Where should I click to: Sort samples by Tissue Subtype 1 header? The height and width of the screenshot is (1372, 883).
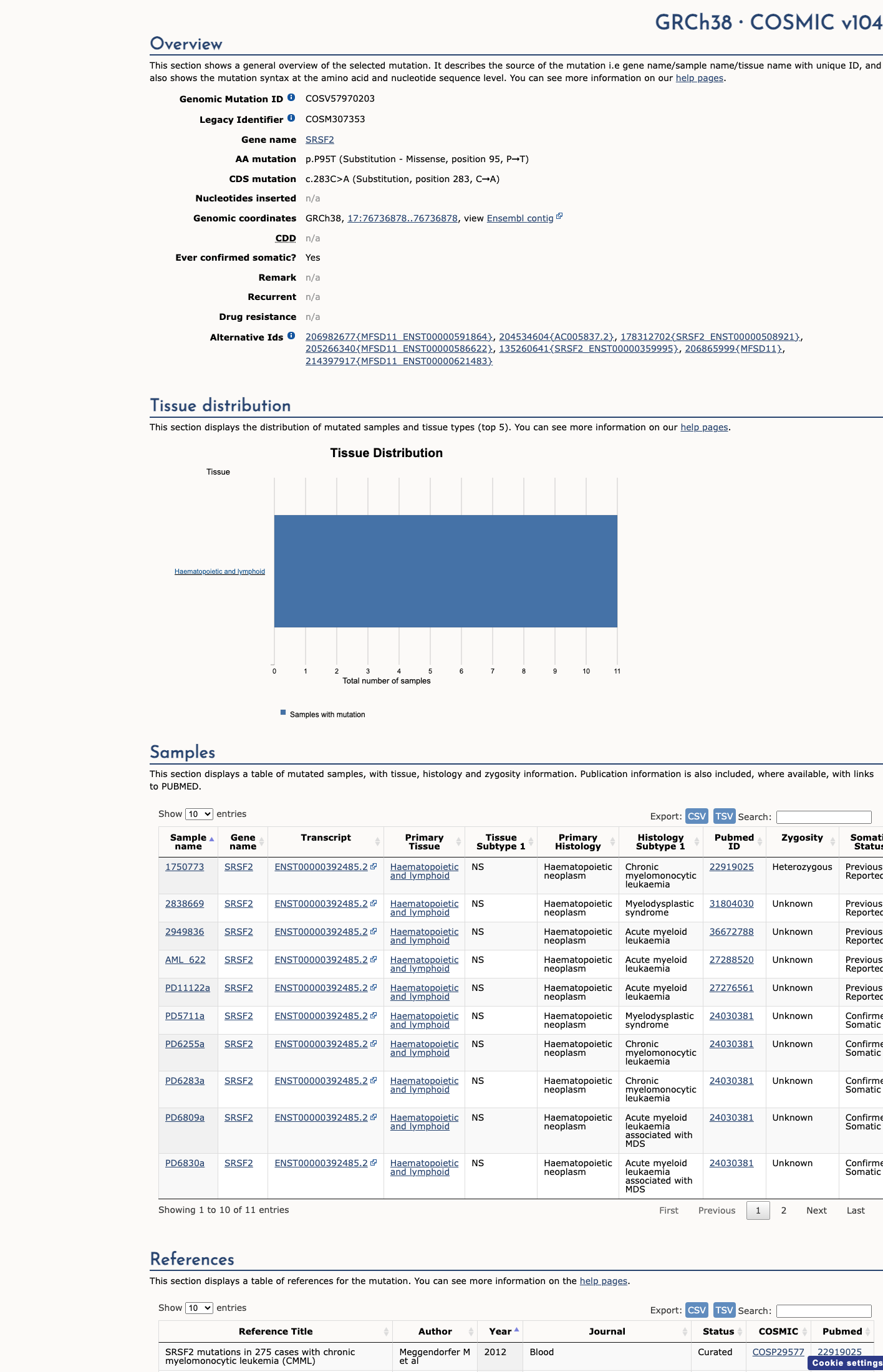(501, 842)
